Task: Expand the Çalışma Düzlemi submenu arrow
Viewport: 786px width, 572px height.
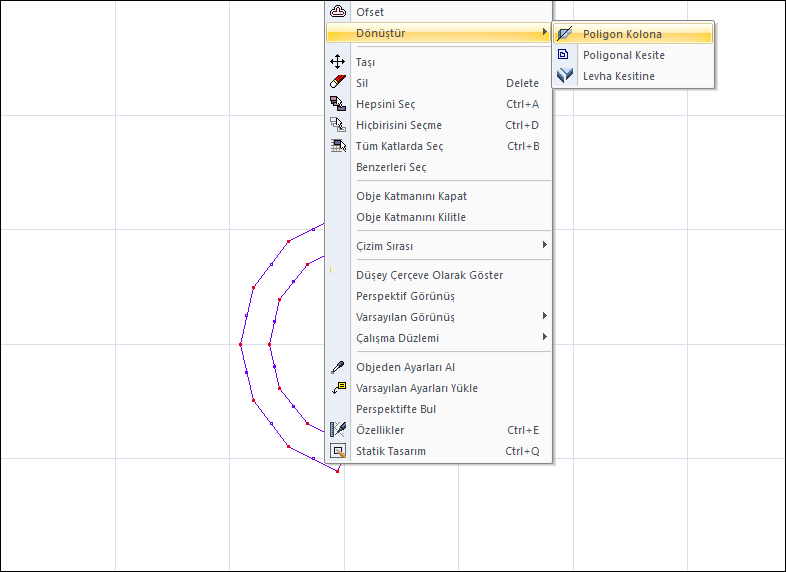Action: [x=544, y=337]
